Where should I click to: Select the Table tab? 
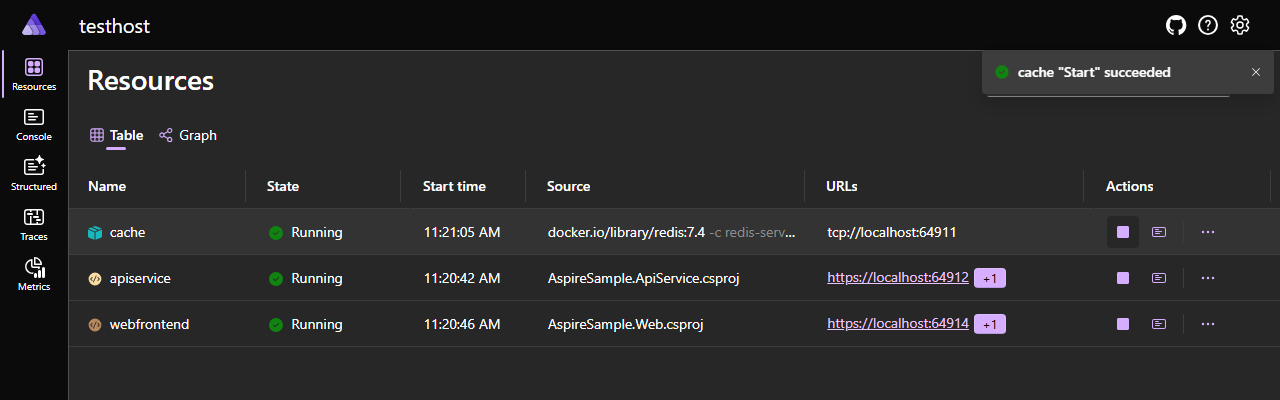tap(117, 135)
